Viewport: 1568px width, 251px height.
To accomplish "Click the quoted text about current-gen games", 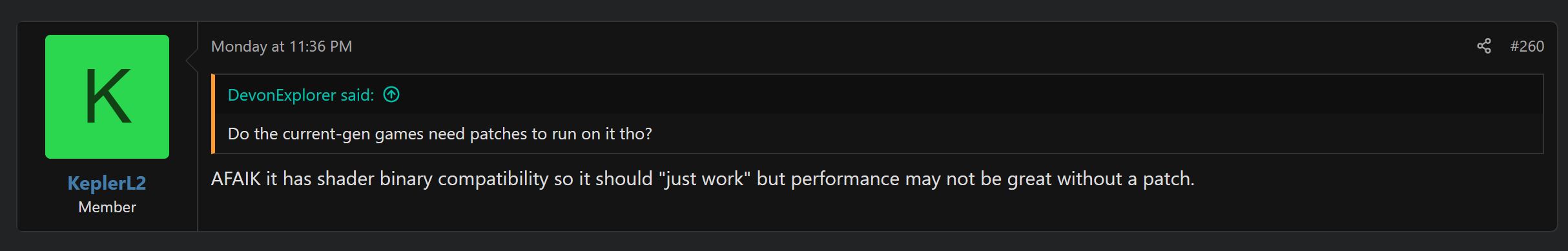I will tap(440, 134).
